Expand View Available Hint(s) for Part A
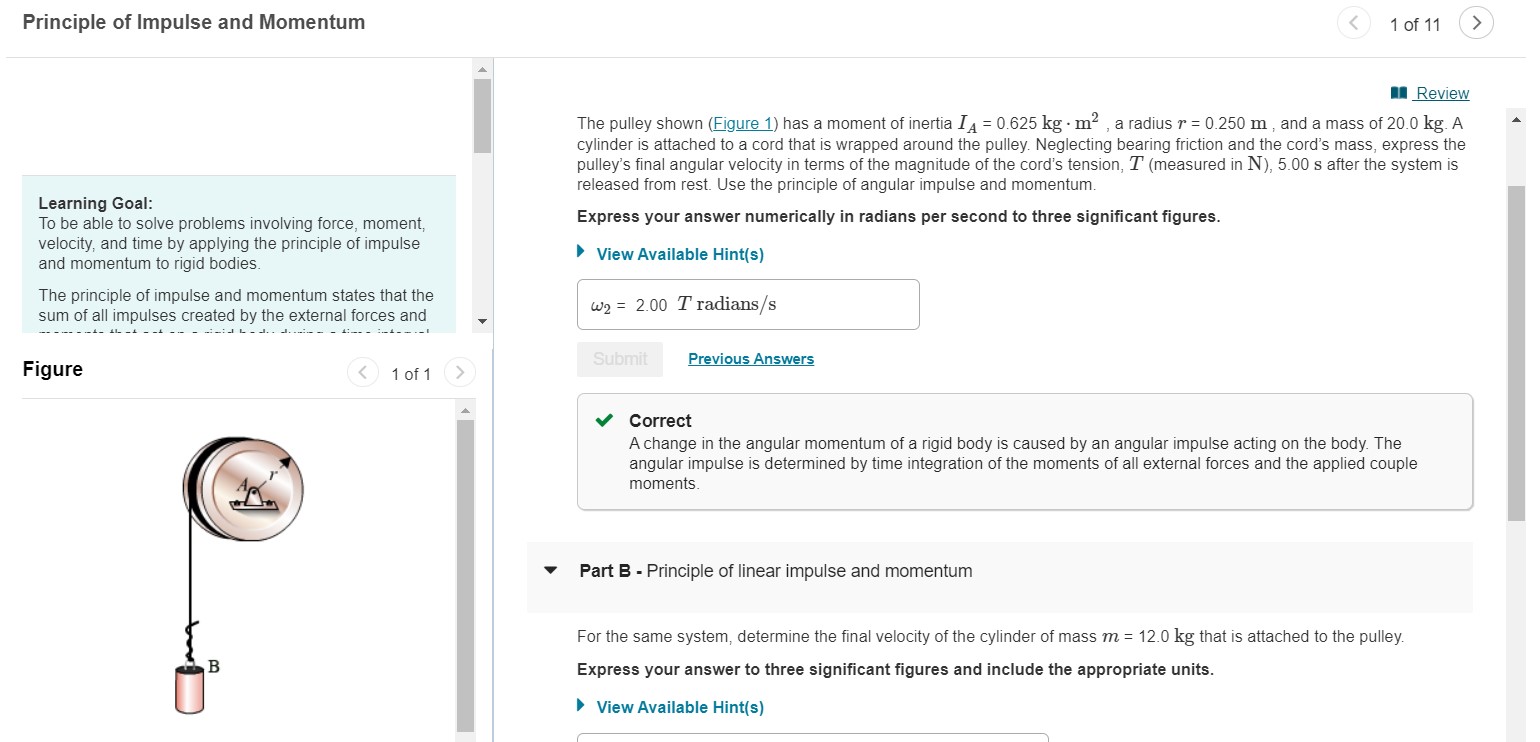 point(679,254)
